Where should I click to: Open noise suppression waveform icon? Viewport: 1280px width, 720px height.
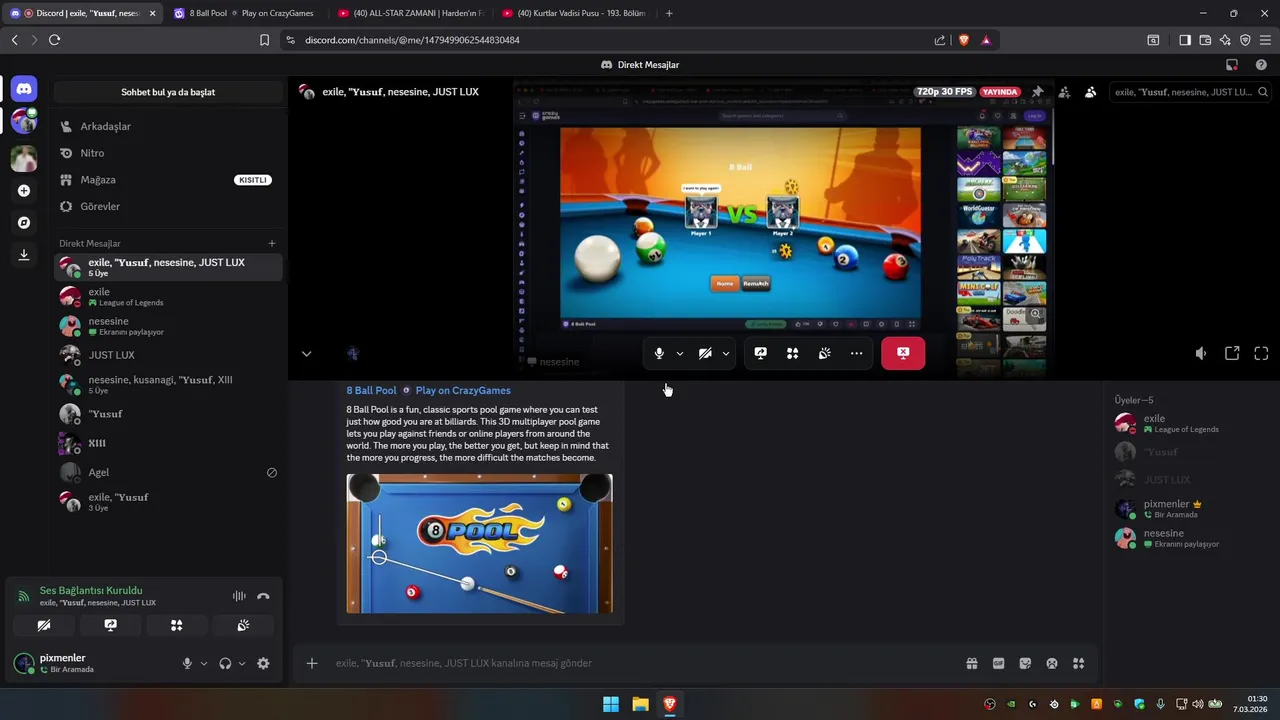tap(239, 596)
